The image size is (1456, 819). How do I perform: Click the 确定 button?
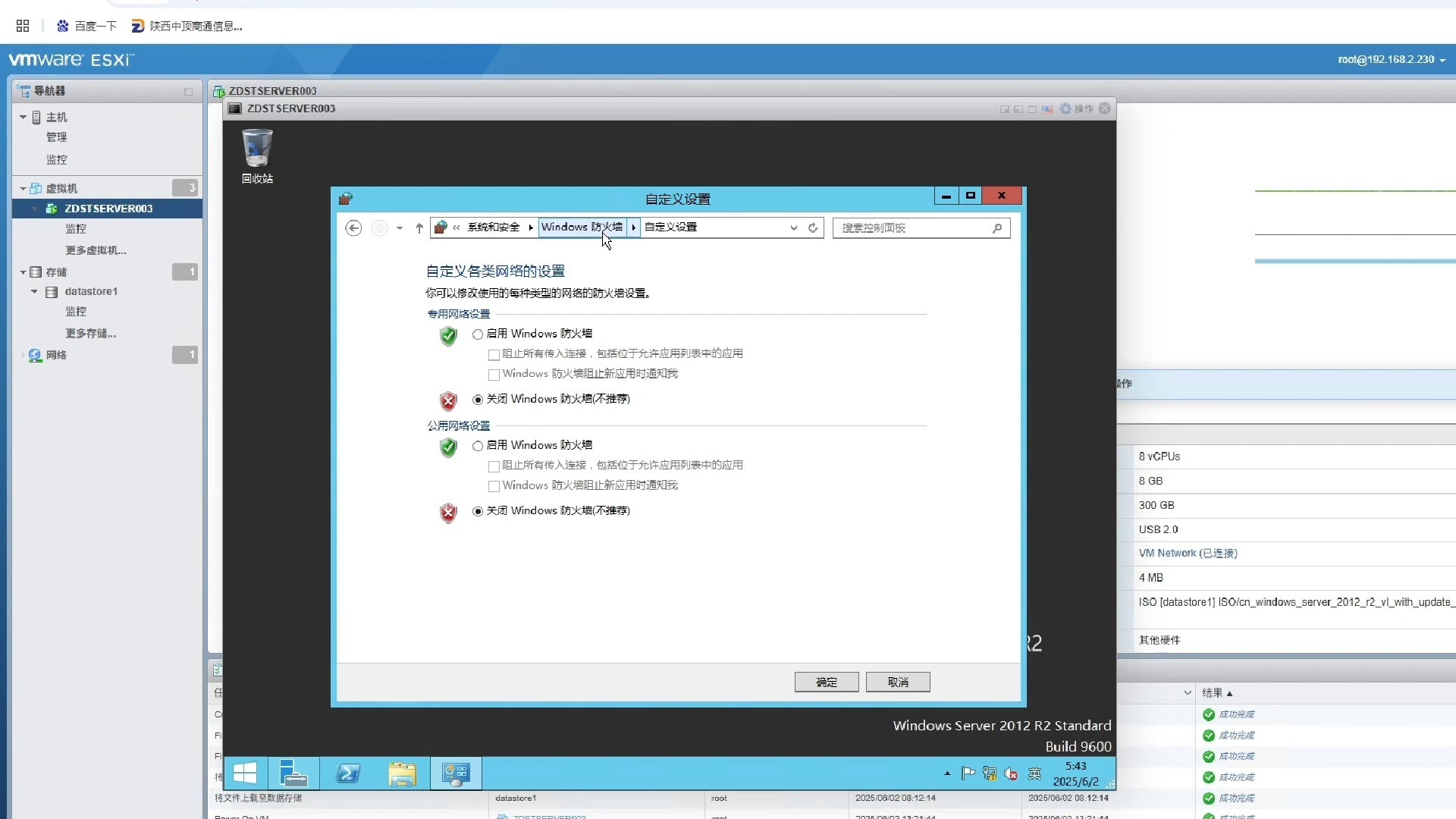[x=827, y=682]
